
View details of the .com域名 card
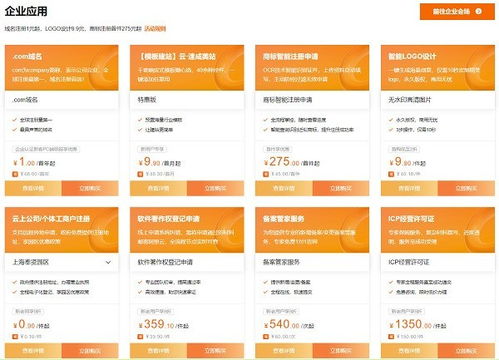(x=33, y=188)
